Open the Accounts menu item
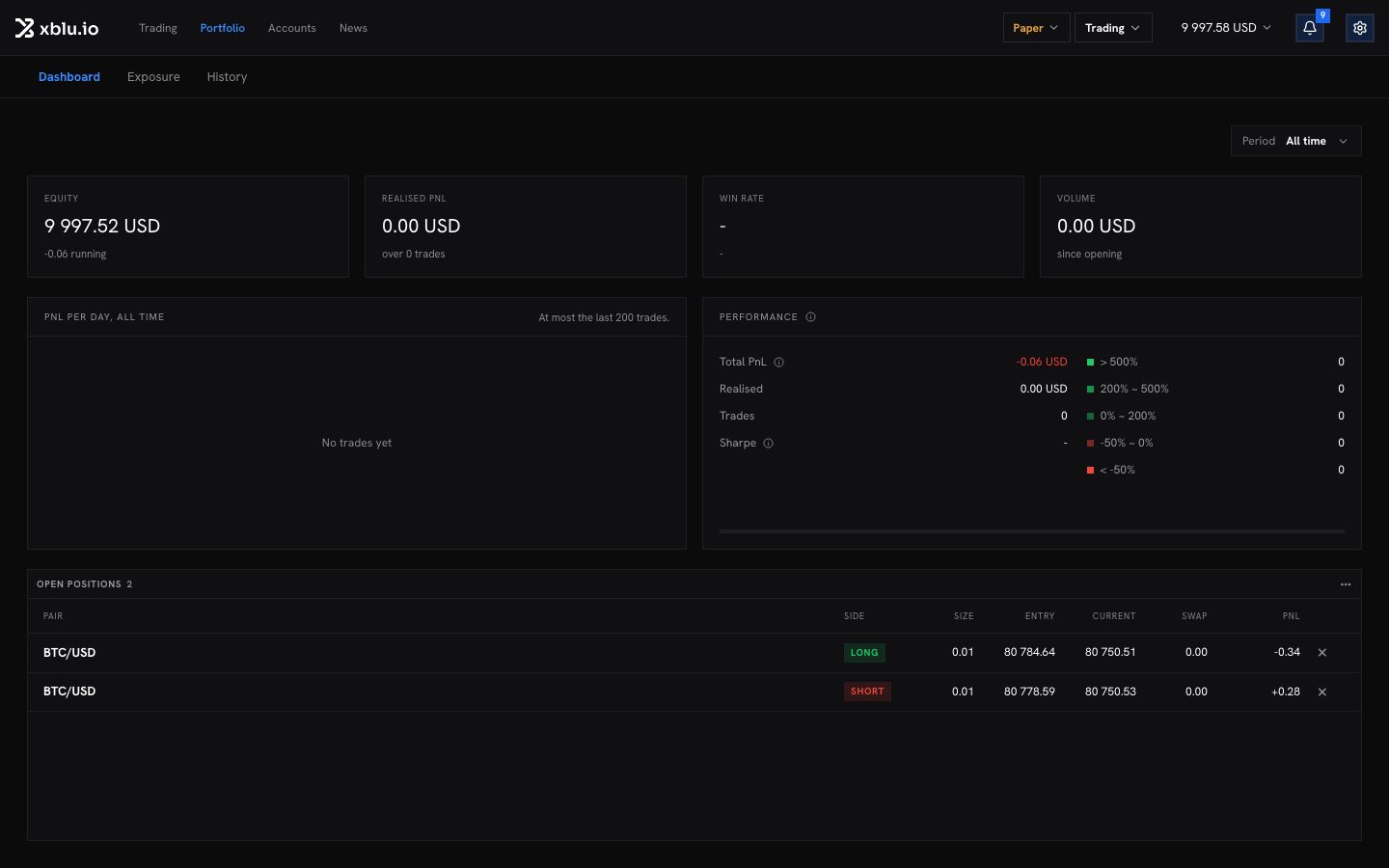This screenshot has width=1389, height=868. [292, 28]
